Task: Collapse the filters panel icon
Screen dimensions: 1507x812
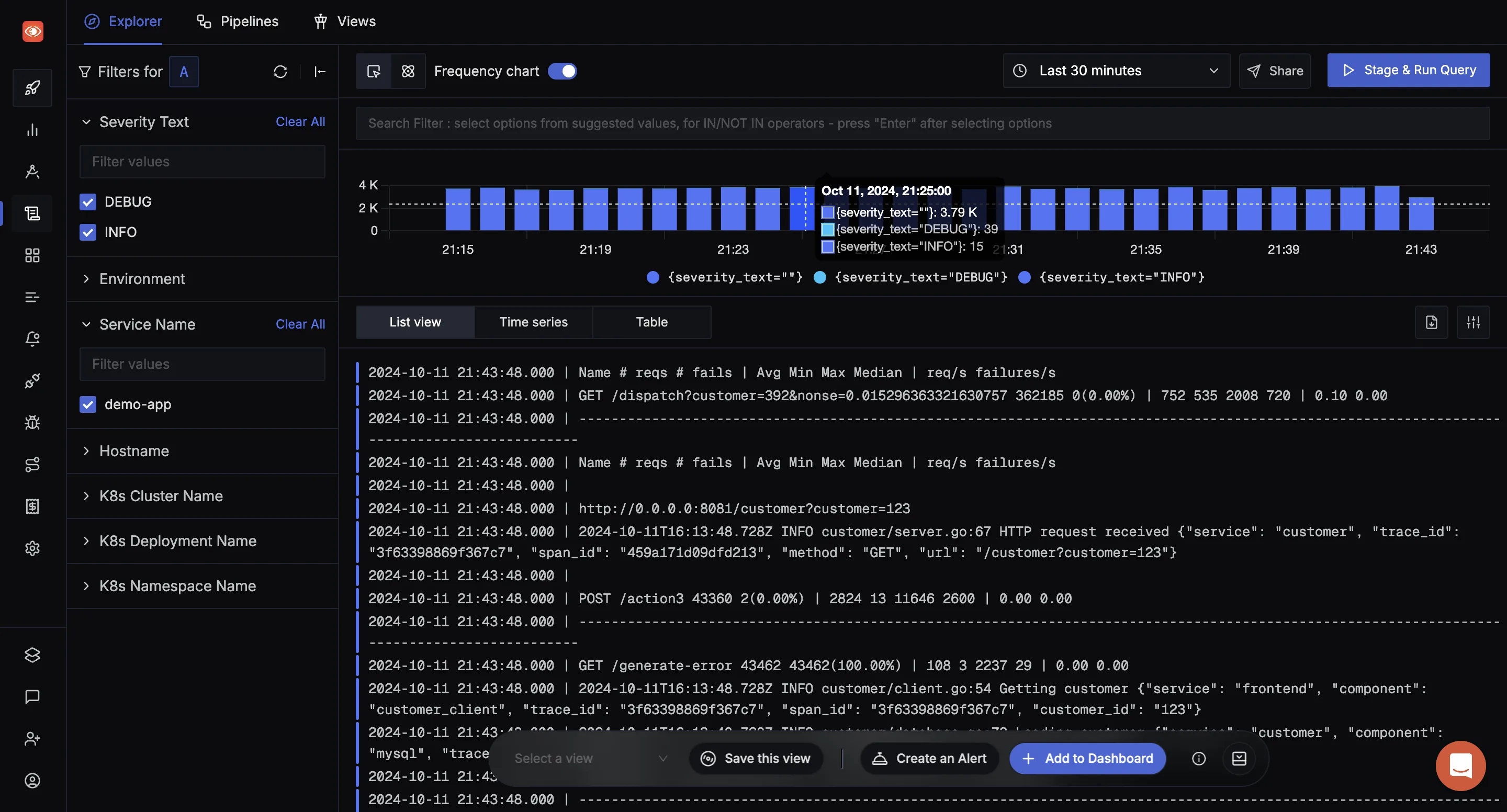Action: tap(320, 72)
